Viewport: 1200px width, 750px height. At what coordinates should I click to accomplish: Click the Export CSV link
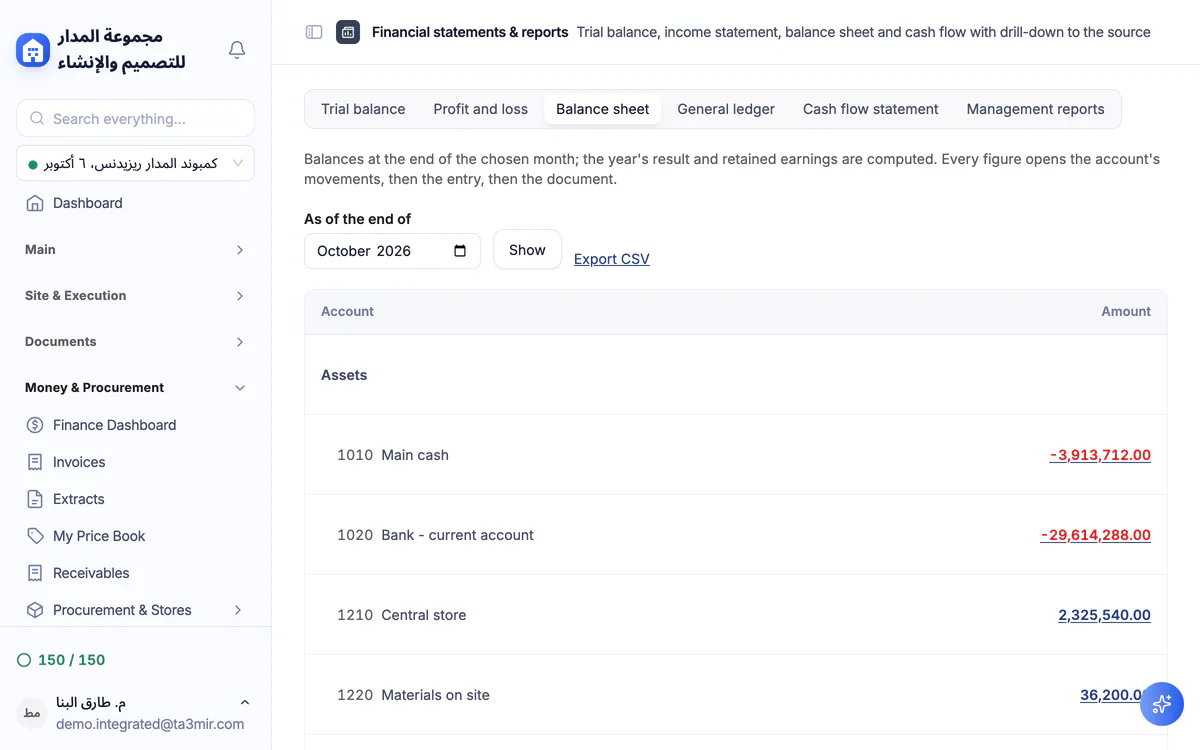(x=611, y=259)
